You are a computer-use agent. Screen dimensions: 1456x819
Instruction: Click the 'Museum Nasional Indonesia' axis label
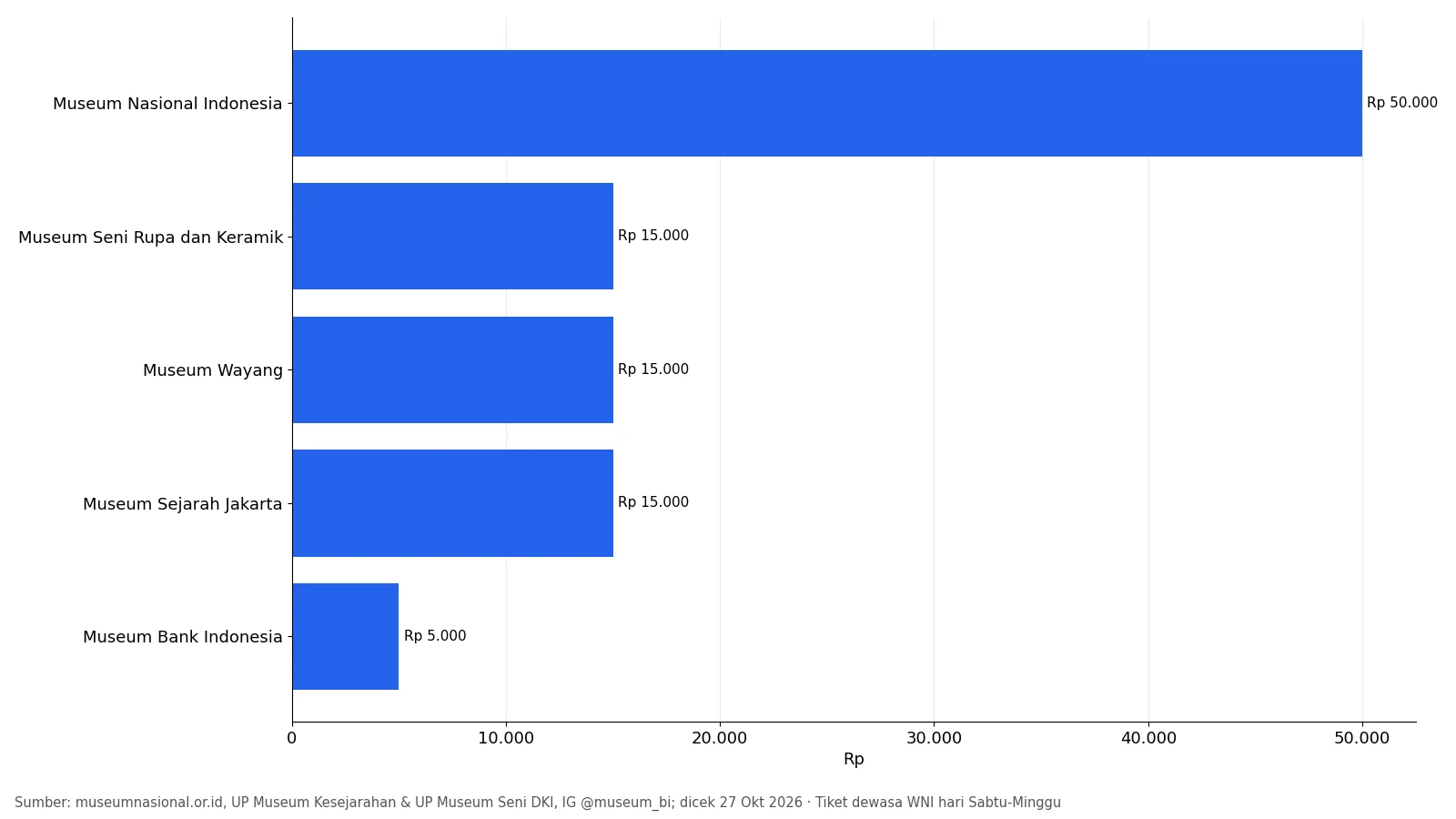pyautogui.click(x=167, y=104)
